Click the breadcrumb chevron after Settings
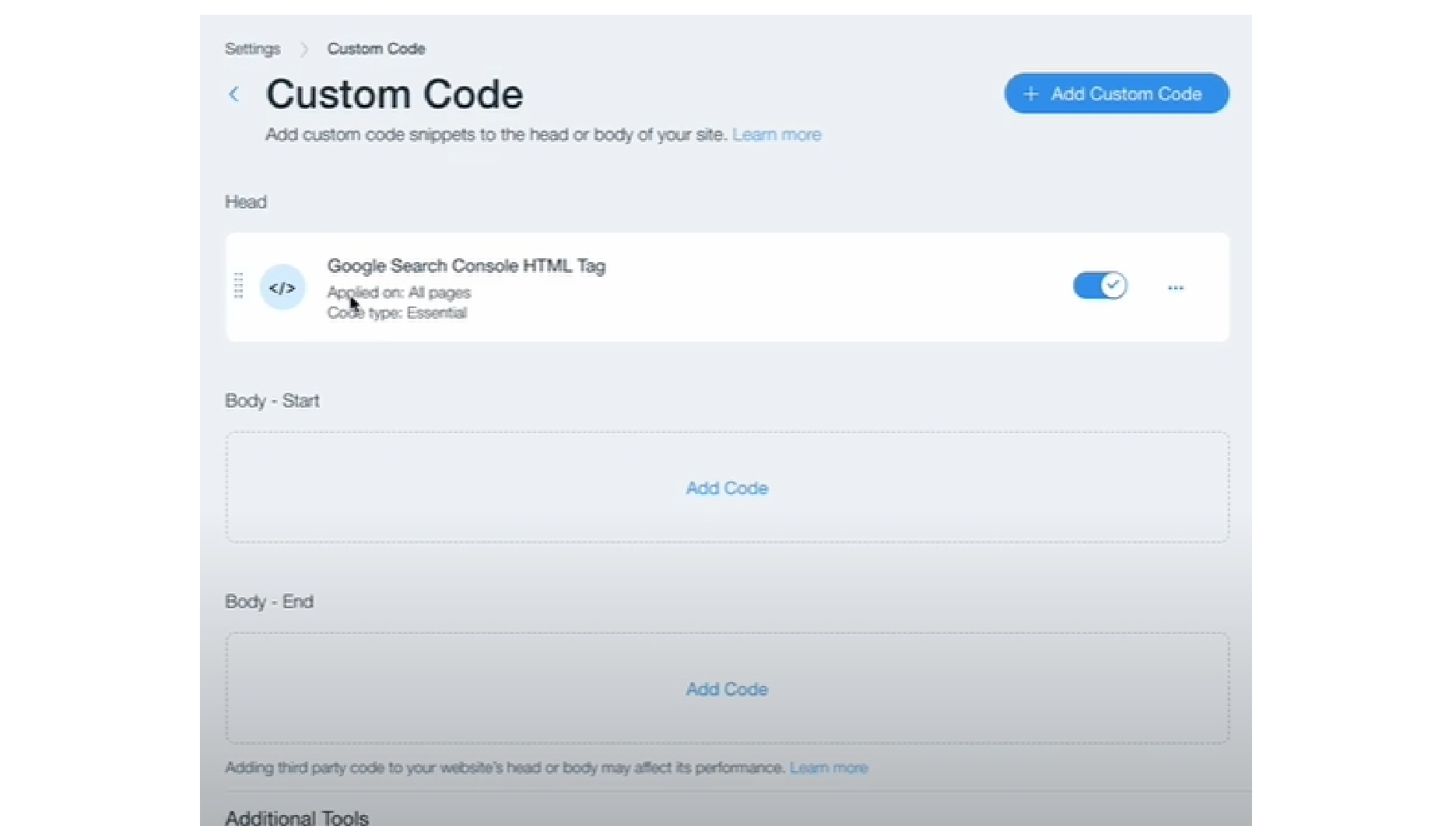This screenshot has width=1452, height=840. pyautogui.click(x=303, y=48)
